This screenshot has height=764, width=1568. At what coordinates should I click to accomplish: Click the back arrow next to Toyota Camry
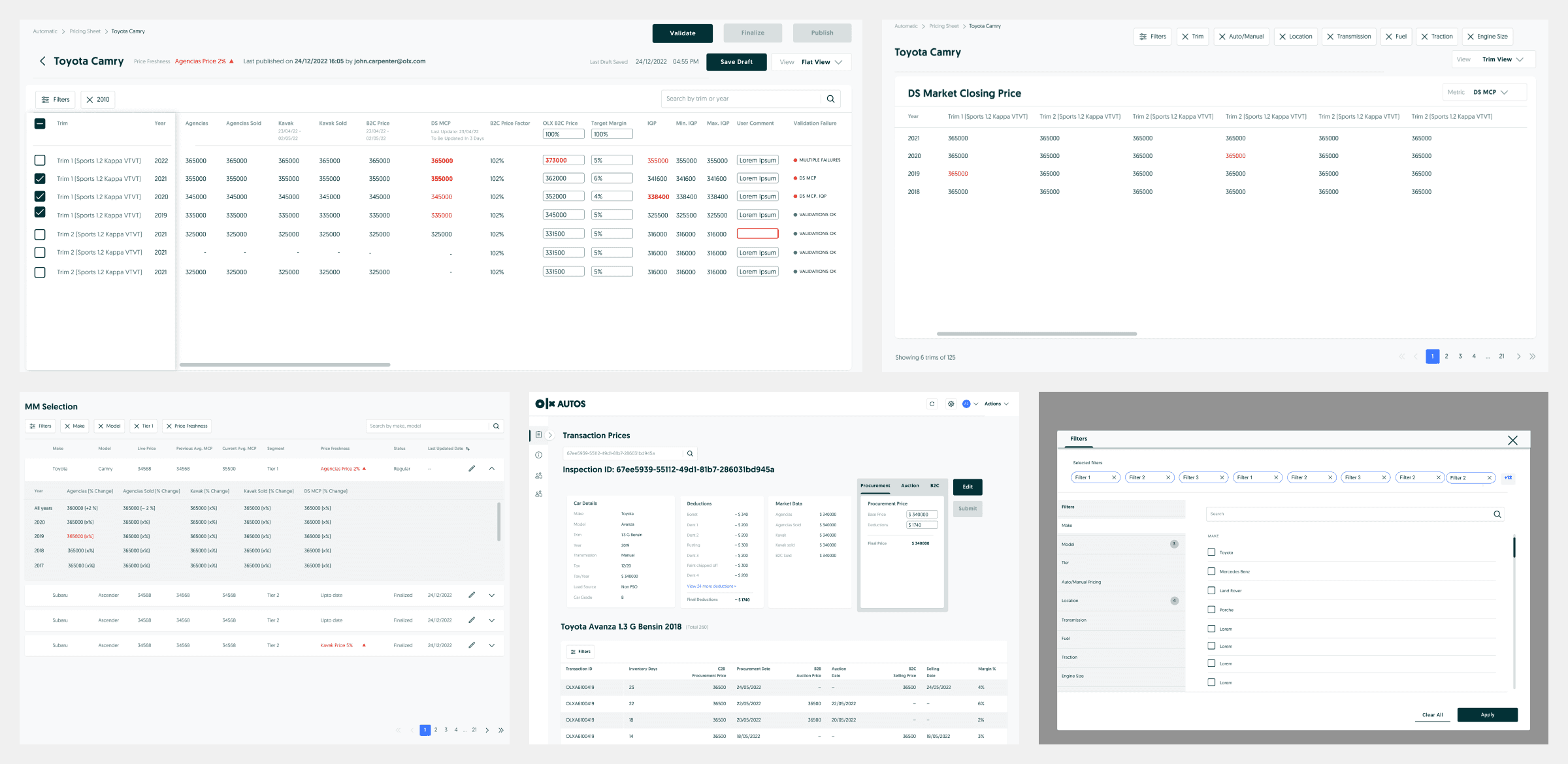click(42, 61)
